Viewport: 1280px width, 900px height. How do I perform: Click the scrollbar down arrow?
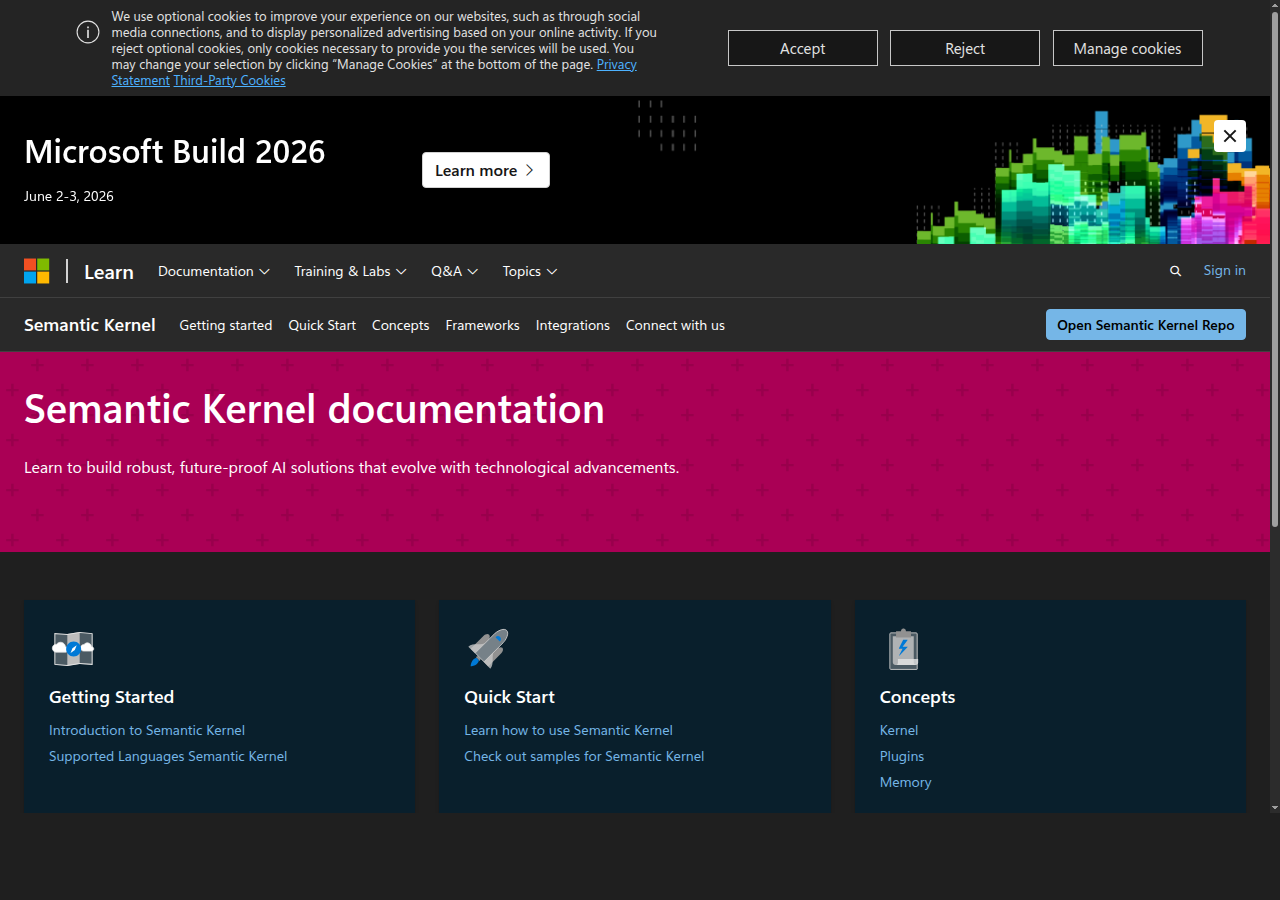(1275, 806)
